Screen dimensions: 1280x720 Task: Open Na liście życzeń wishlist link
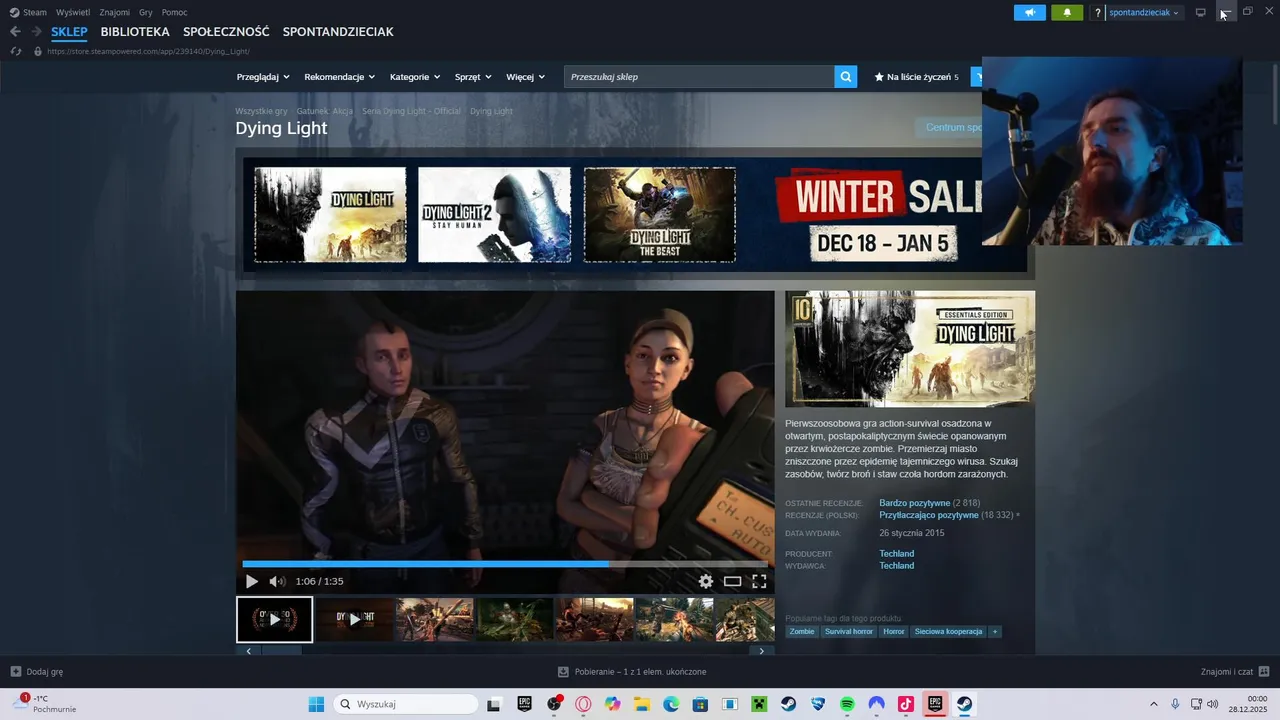(x=916, y=77)
